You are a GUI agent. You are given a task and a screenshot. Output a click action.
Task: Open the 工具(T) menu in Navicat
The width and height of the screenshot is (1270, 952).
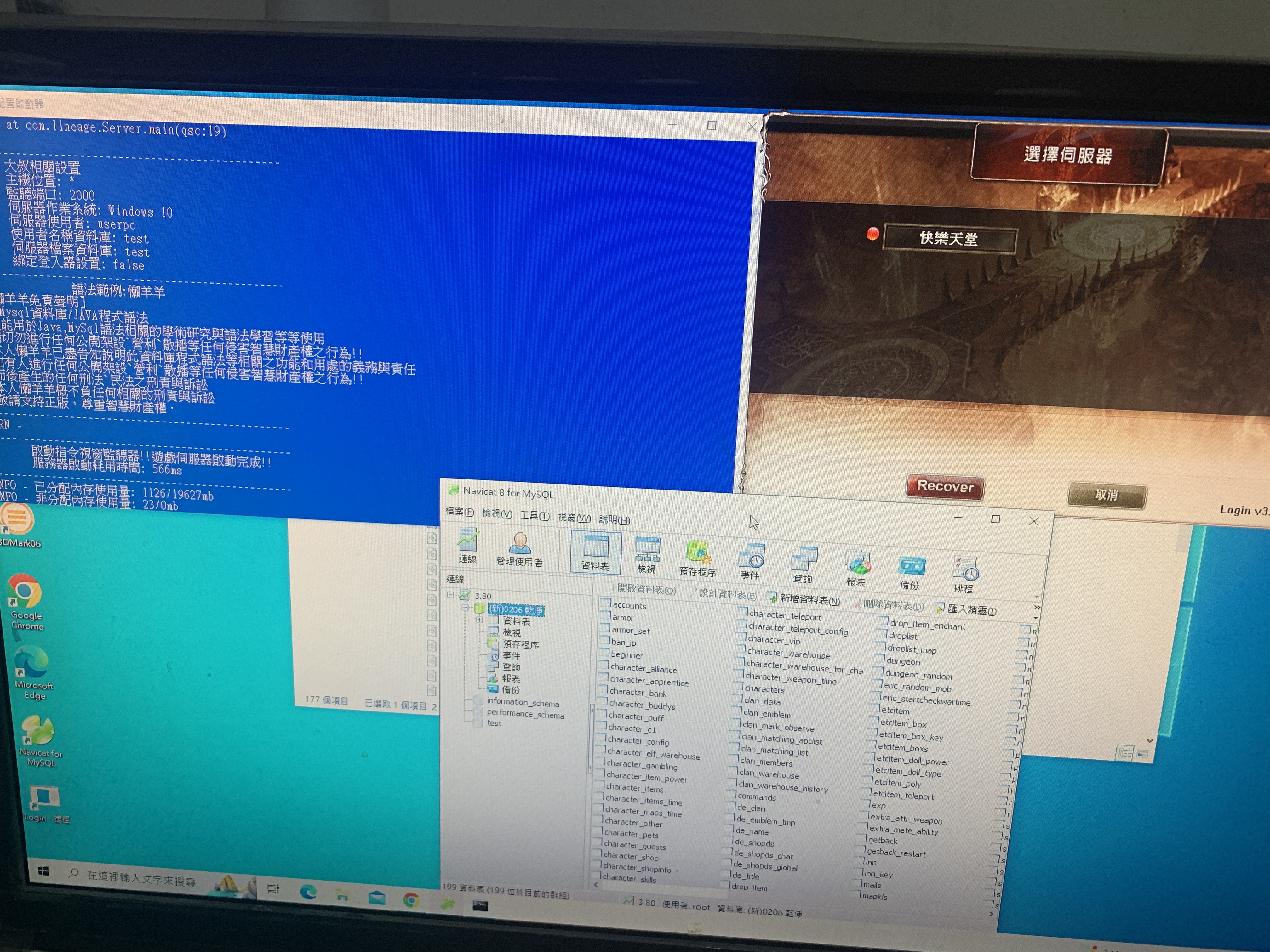click(x=535, y=516)
